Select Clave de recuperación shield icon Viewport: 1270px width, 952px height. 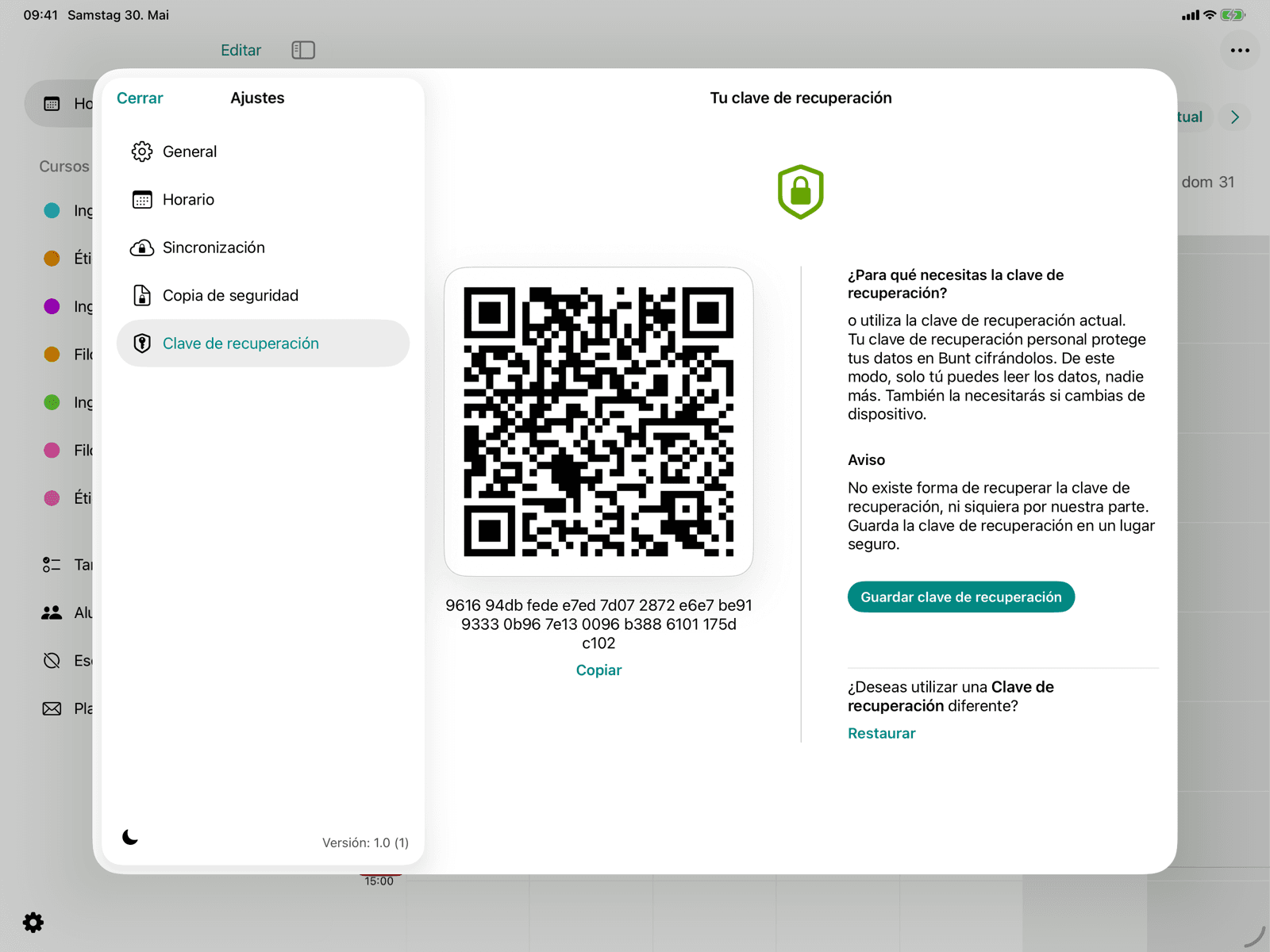142,344
